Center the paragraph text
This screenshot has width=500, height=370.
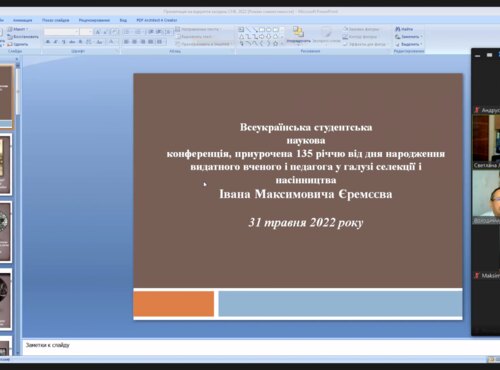[134, 42]
